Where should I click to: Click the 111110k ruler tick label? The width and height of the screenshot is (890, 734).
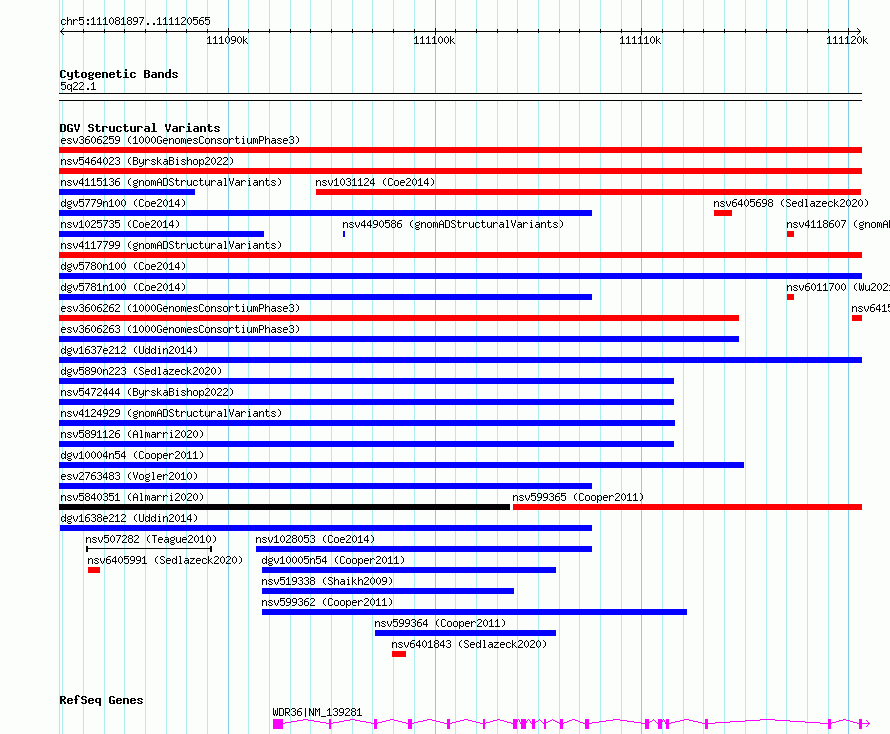(640, 40)
